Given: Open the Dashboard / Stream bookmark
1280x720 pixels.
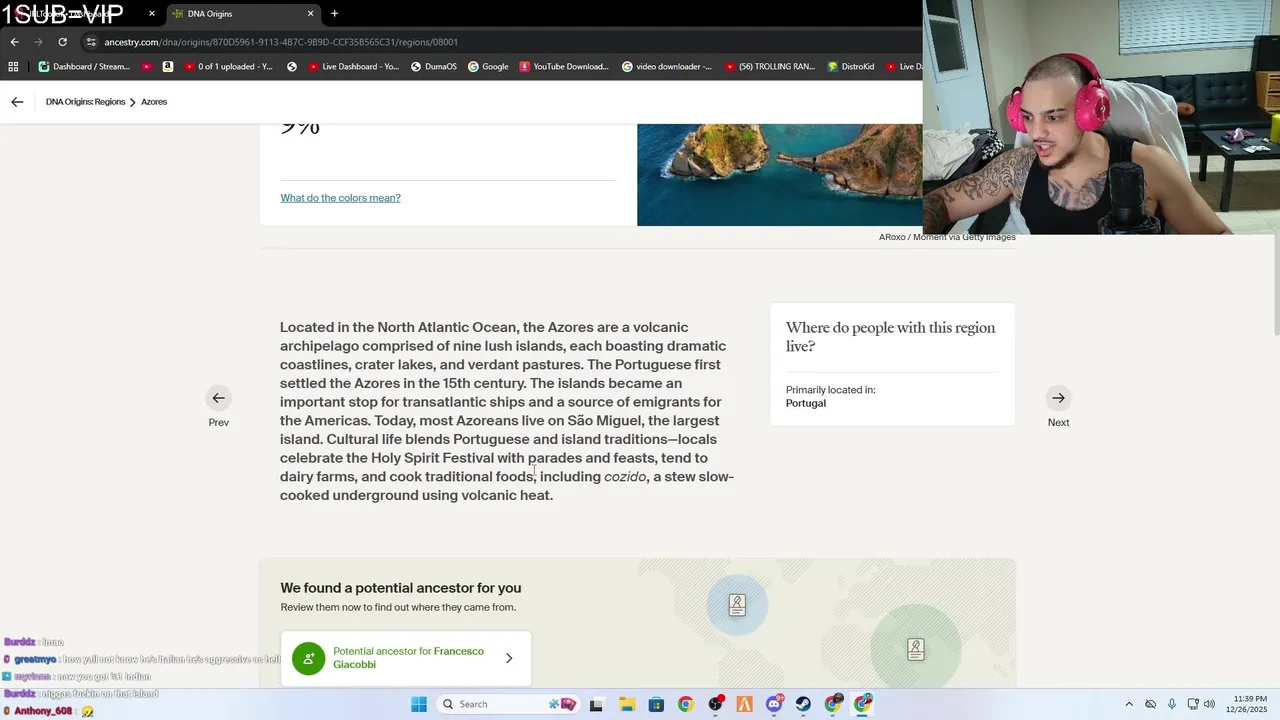Looking at the screenshot, I should (84, 67).
